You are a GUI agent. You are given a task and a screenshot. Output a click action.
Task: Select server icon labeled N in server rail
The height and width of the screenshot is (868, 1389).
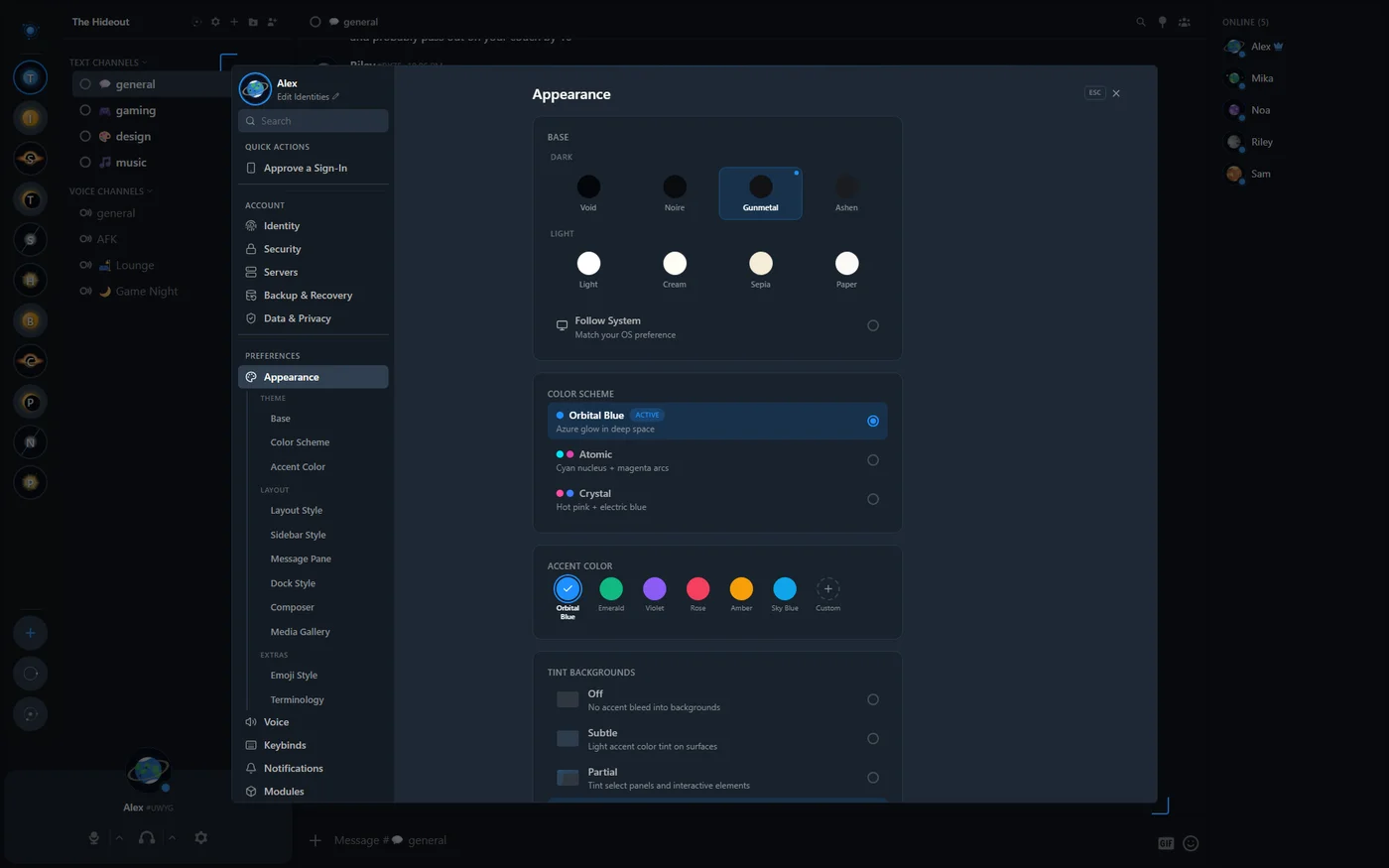[x=31, y=442]
